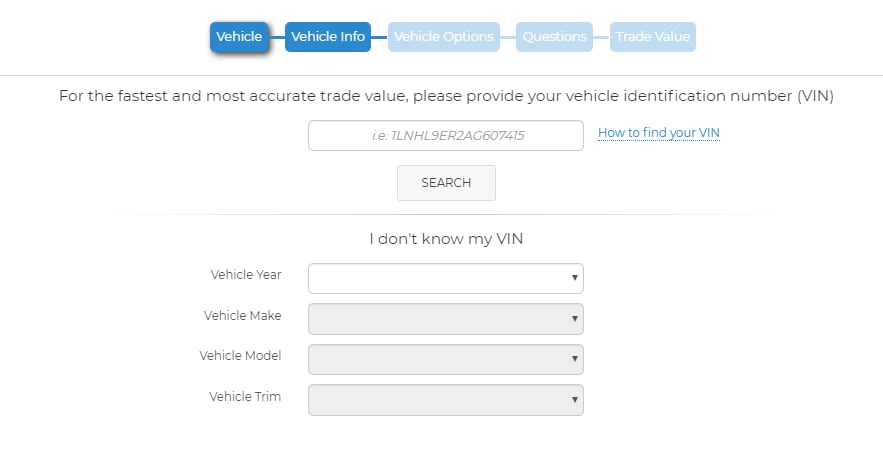The height and width of the screenshot is (462, 883).
Task: Open the Questions step
Action: [x=554, y=37]
